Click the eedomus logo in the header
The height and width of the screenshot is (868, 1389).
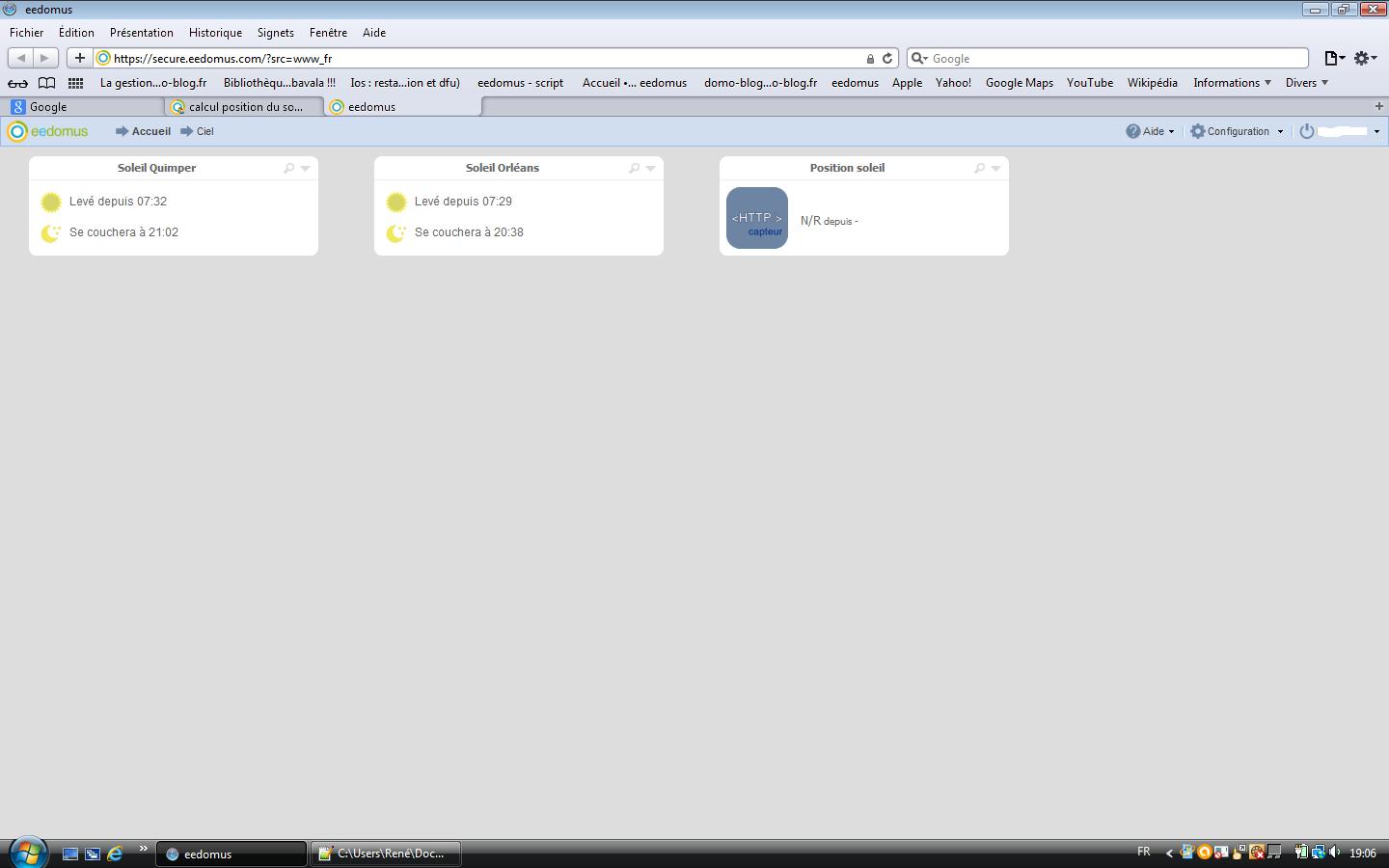(48, 131)
